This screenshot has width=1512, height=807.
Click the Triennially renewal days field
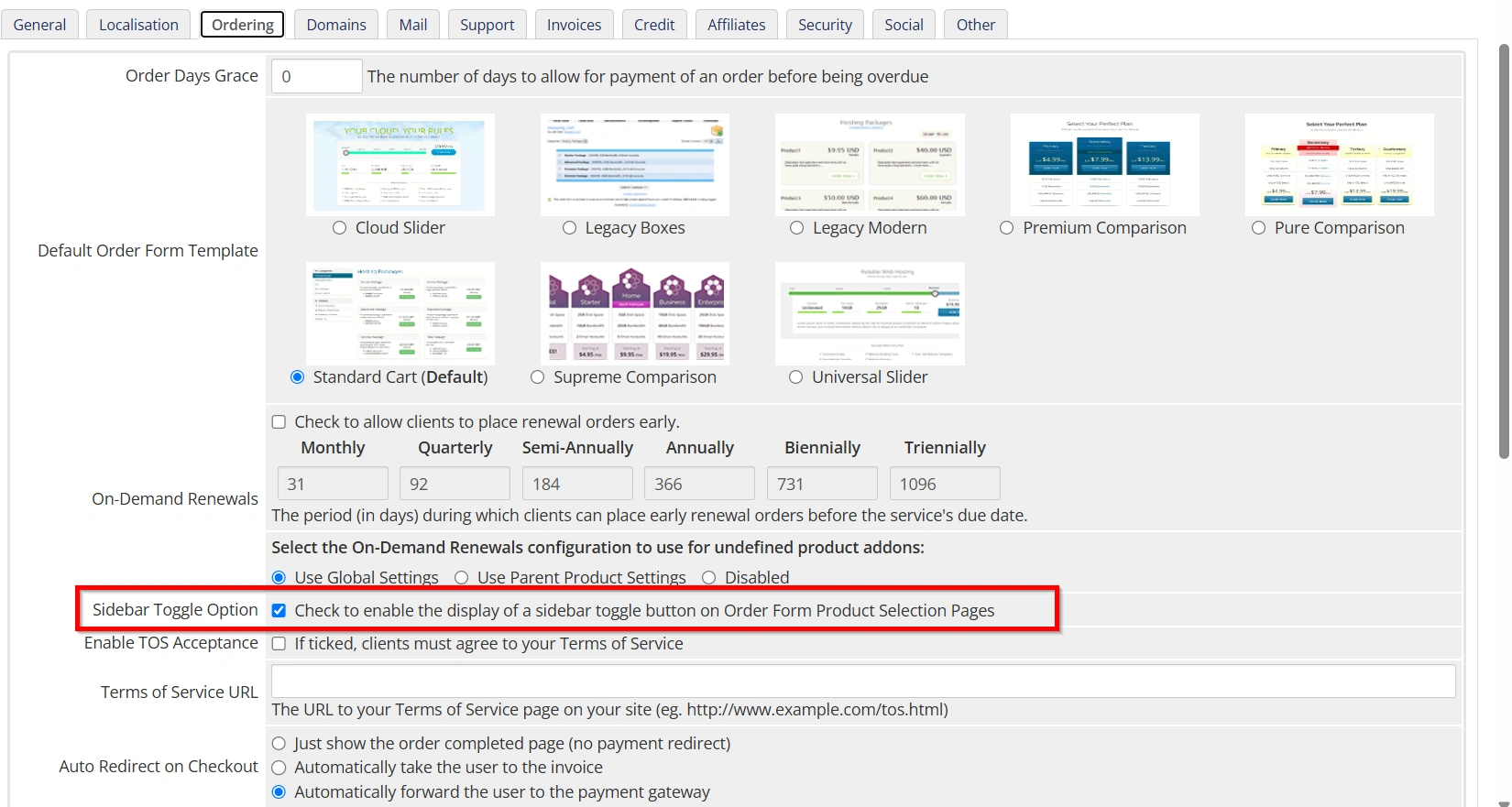[x=945, y=484]
